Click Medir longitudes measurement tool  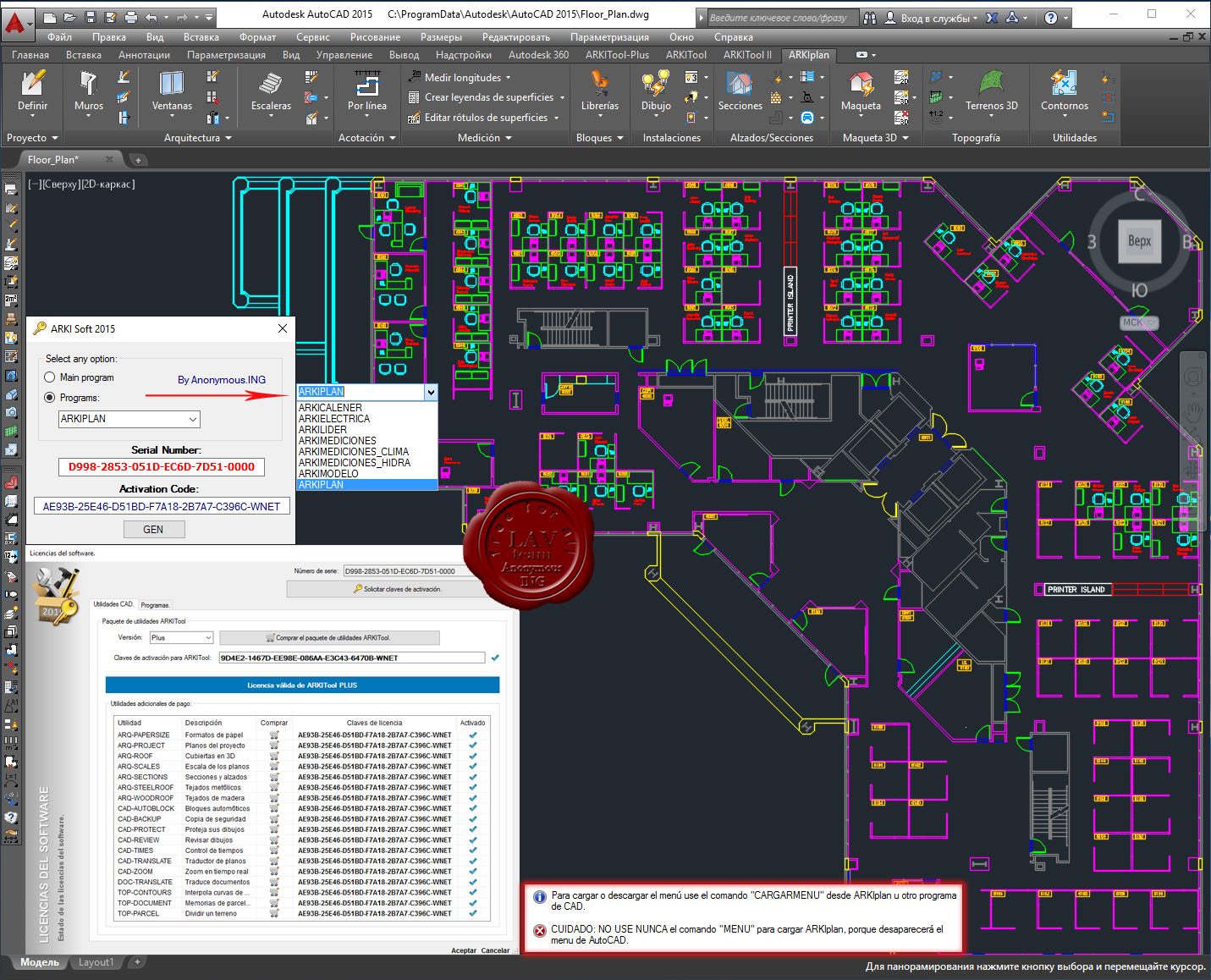tap(460, 77)
